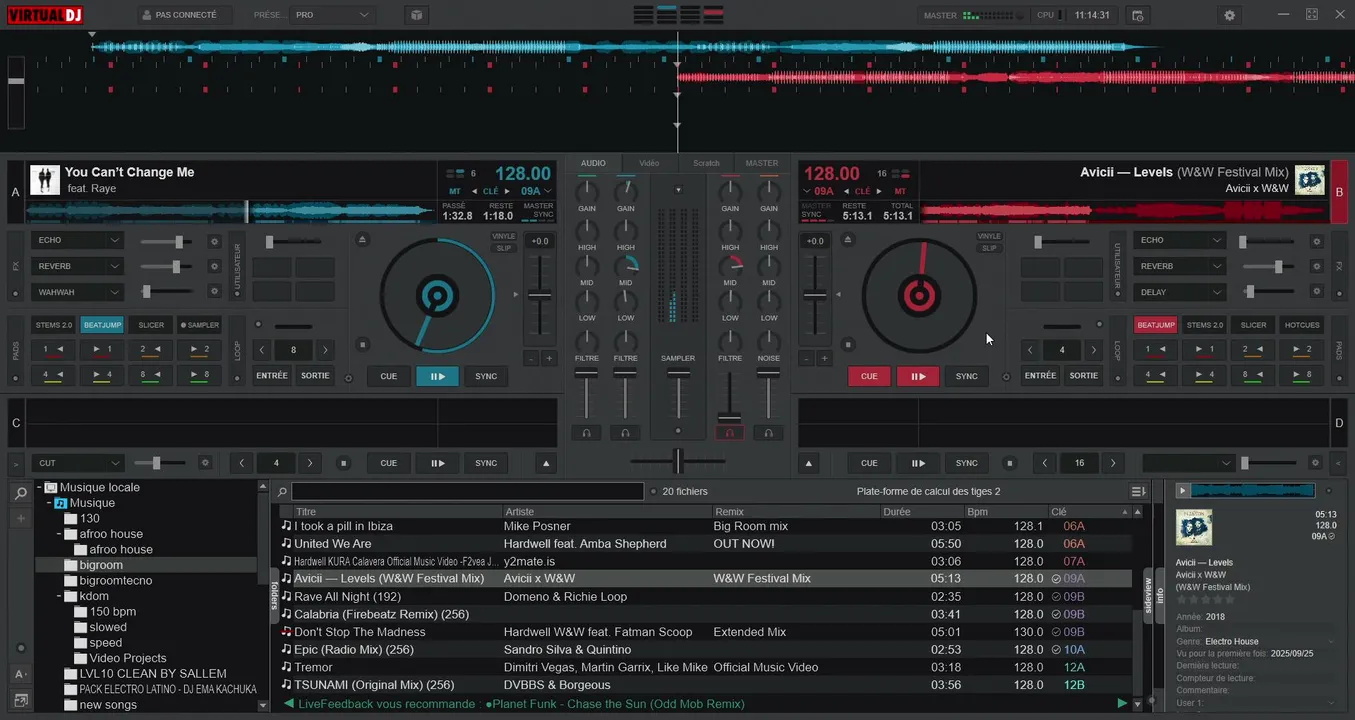Click the up-arrow load button on deck D
The height and width of the screenshot is (720, 1355).
(809, 463)
